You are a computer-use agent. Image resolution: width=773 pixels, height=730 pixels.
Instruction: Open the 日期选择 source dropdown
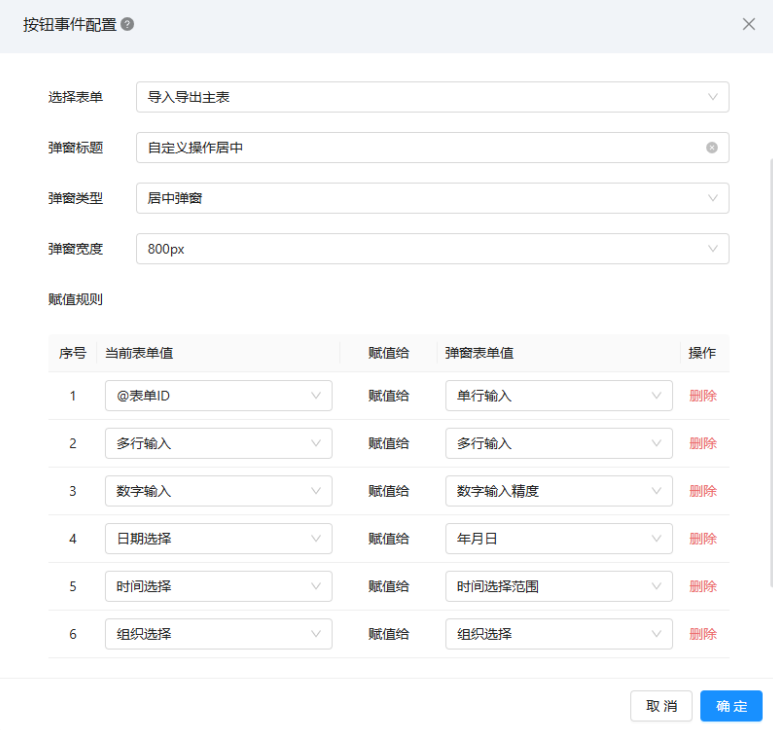coord(218,539)
